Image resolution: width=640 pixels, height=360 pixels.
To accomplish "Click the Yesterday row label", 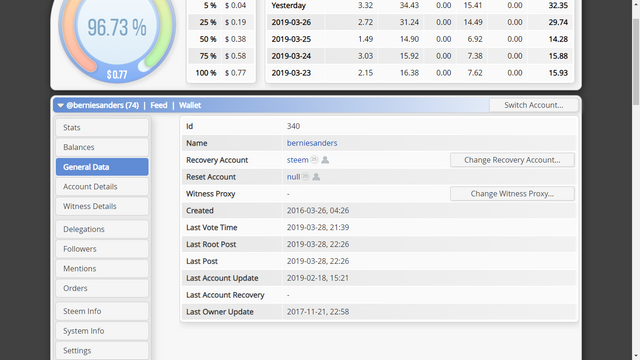I will click(x=289, y=5).
